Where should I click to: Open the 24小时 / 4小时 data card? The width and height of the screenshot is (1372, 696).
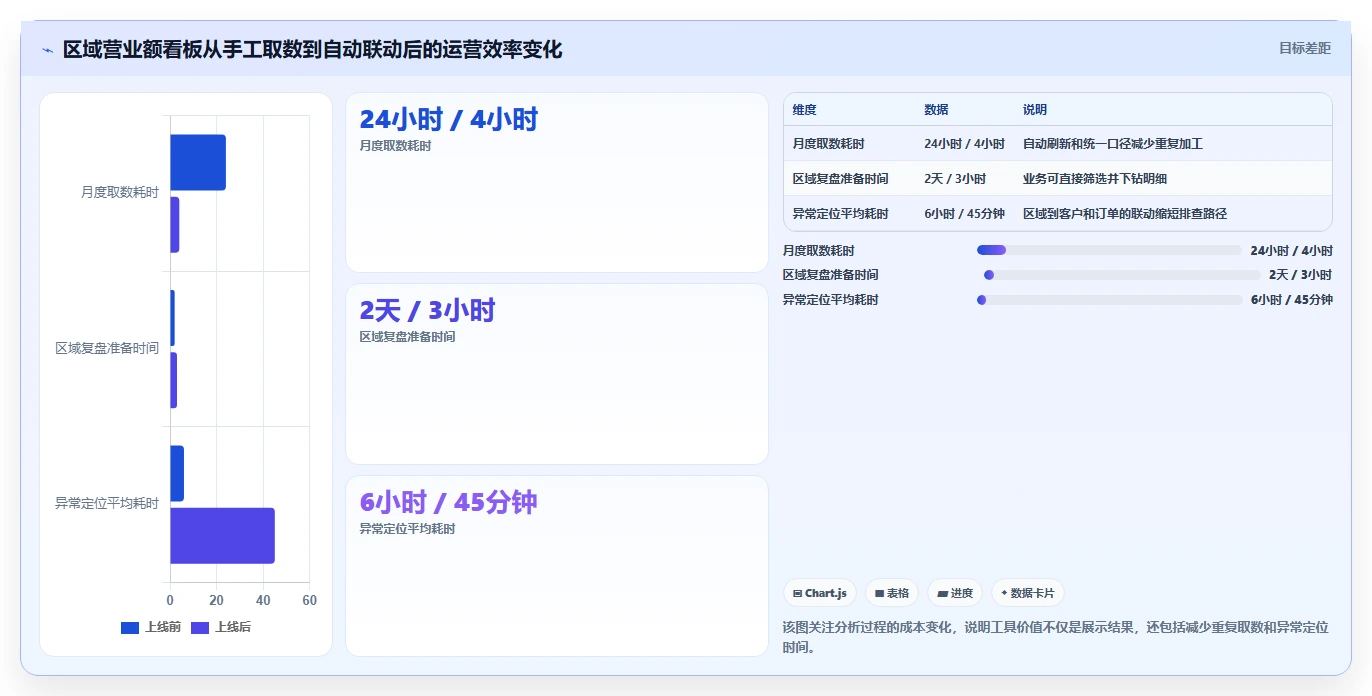[557, 182]
